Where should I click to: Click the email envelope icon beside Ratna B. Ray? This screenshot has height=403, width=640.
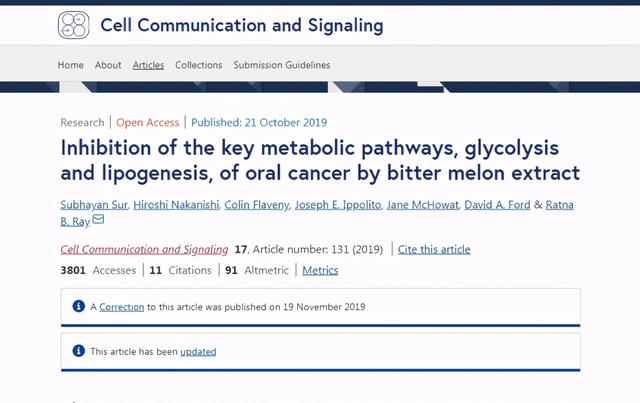98,221
